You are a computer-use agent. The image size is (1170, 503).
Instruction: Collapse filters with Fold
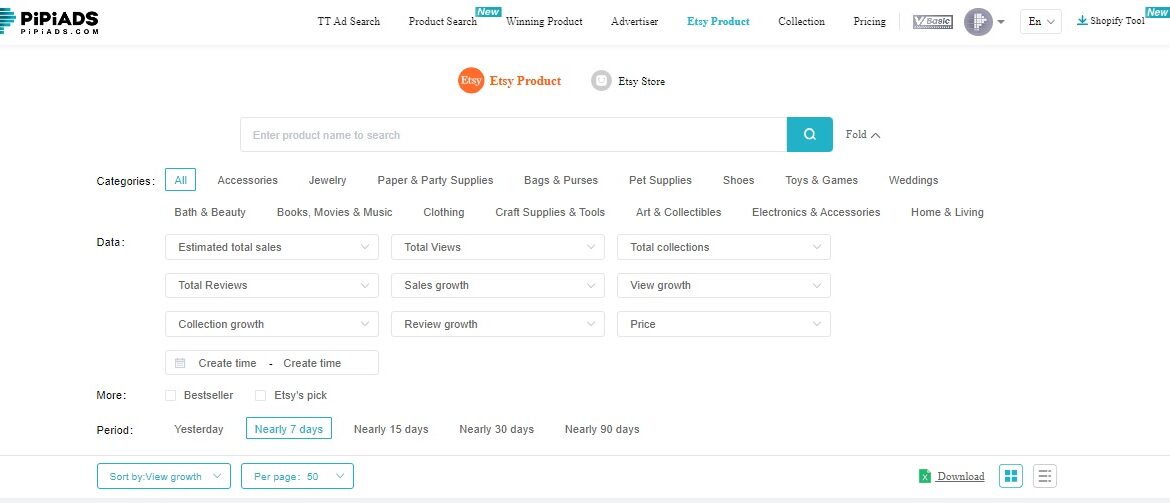[863, 134]
